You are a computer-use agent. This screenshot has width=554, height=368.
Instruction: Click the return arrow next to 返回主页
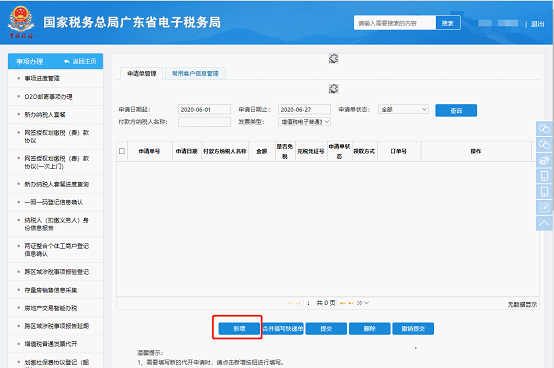[x=66, y=61]
